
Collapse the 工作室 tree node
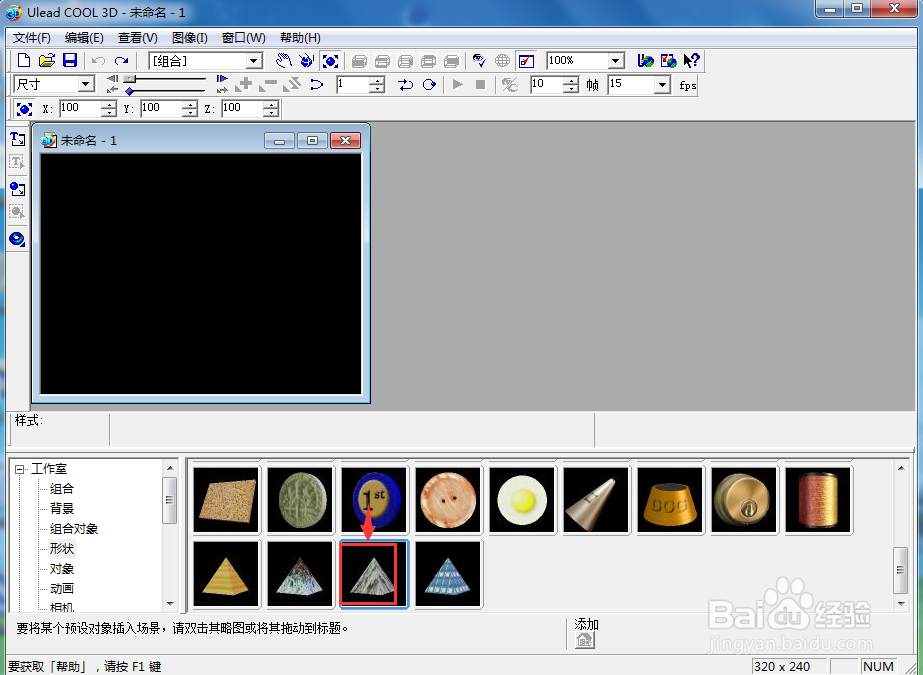coord(19,469)
